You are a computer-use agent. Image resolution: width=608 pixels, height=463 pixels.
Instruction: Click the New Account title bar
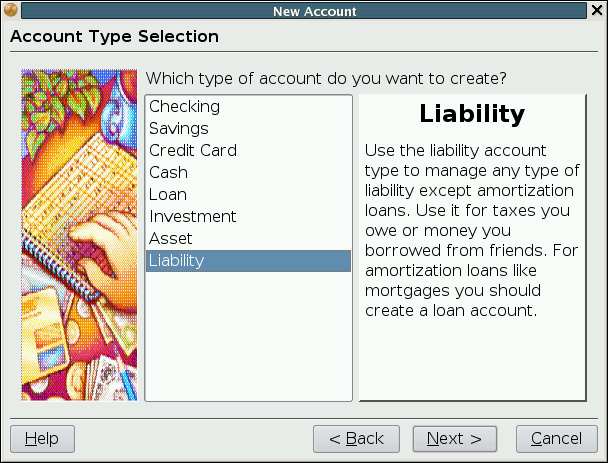coord(314,11)
